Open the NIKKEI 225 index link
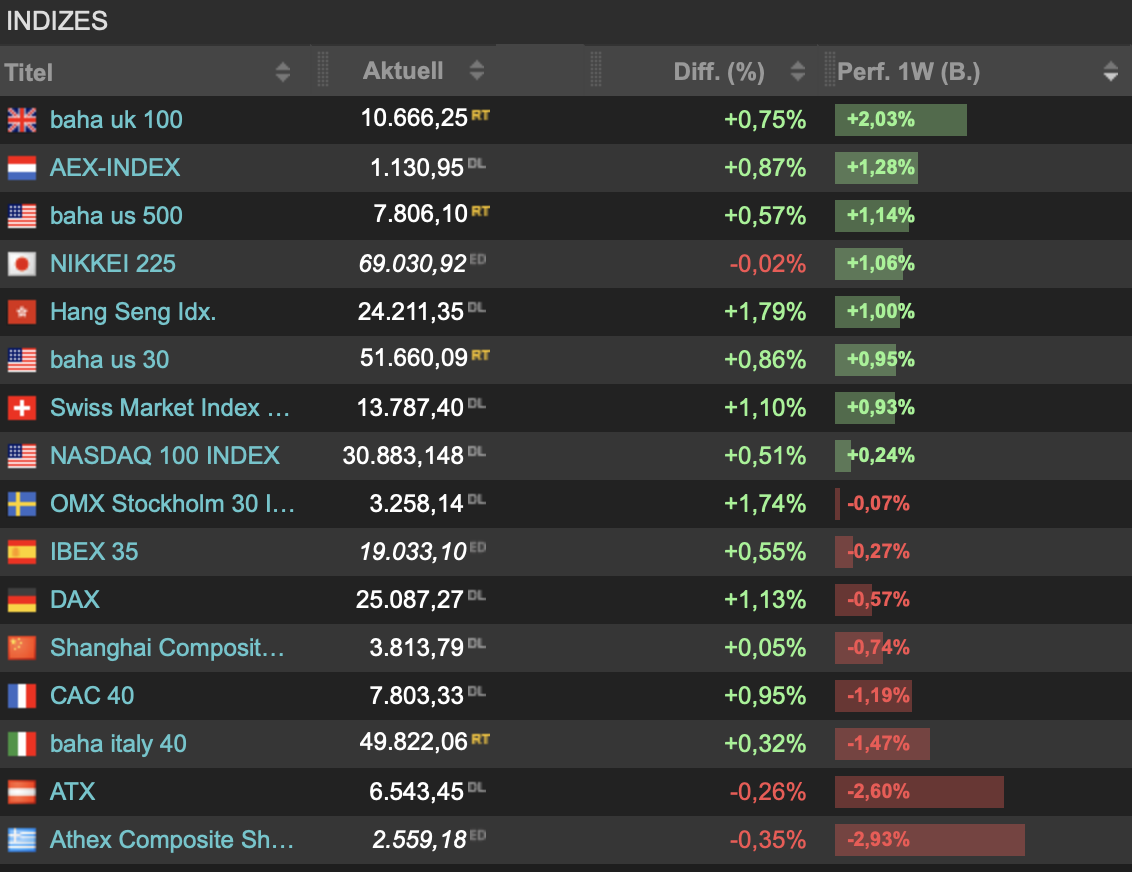 pos(113,263)
